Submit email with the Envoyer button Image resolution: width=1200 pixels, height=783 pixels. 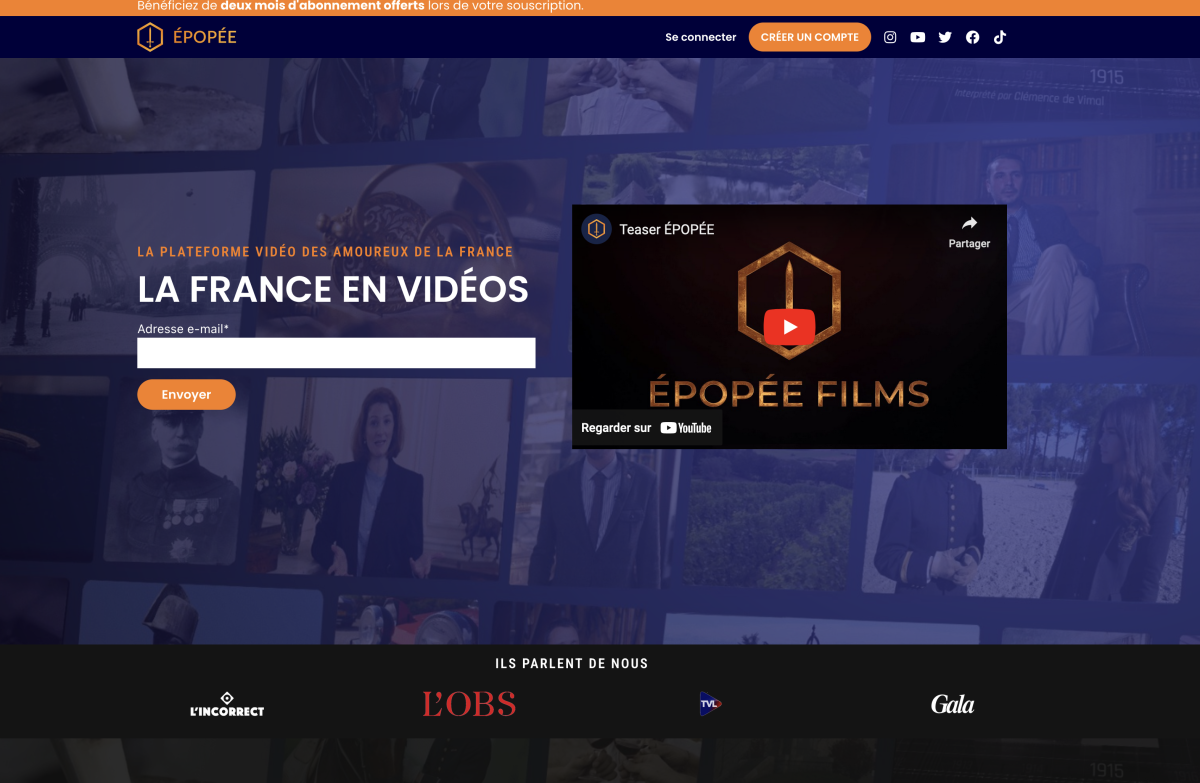[186, 394]
